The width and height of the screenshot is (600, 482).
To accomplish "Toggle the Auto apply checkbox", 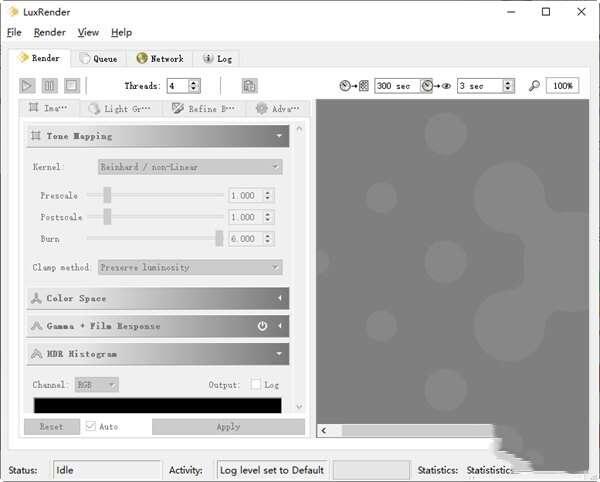I will point(91,426).
